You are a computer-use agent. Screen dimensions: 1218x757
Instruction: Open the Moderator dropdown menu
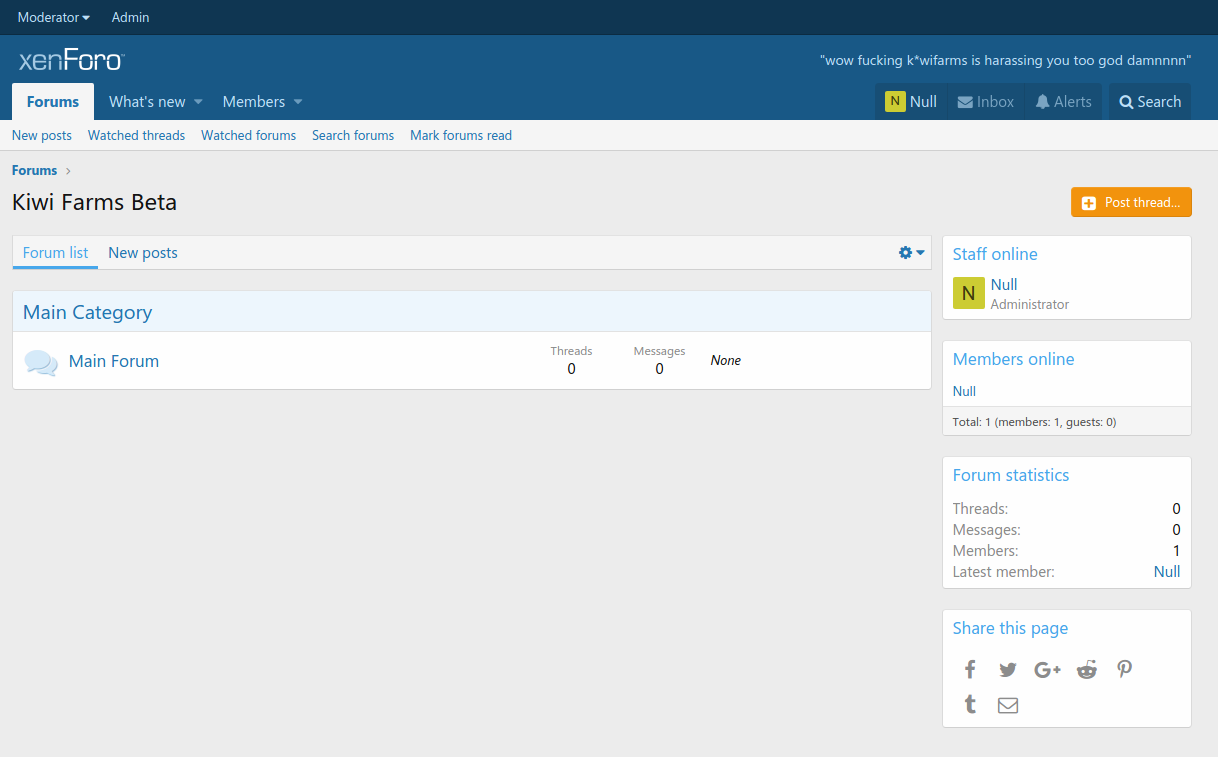[x=54, y=18]
